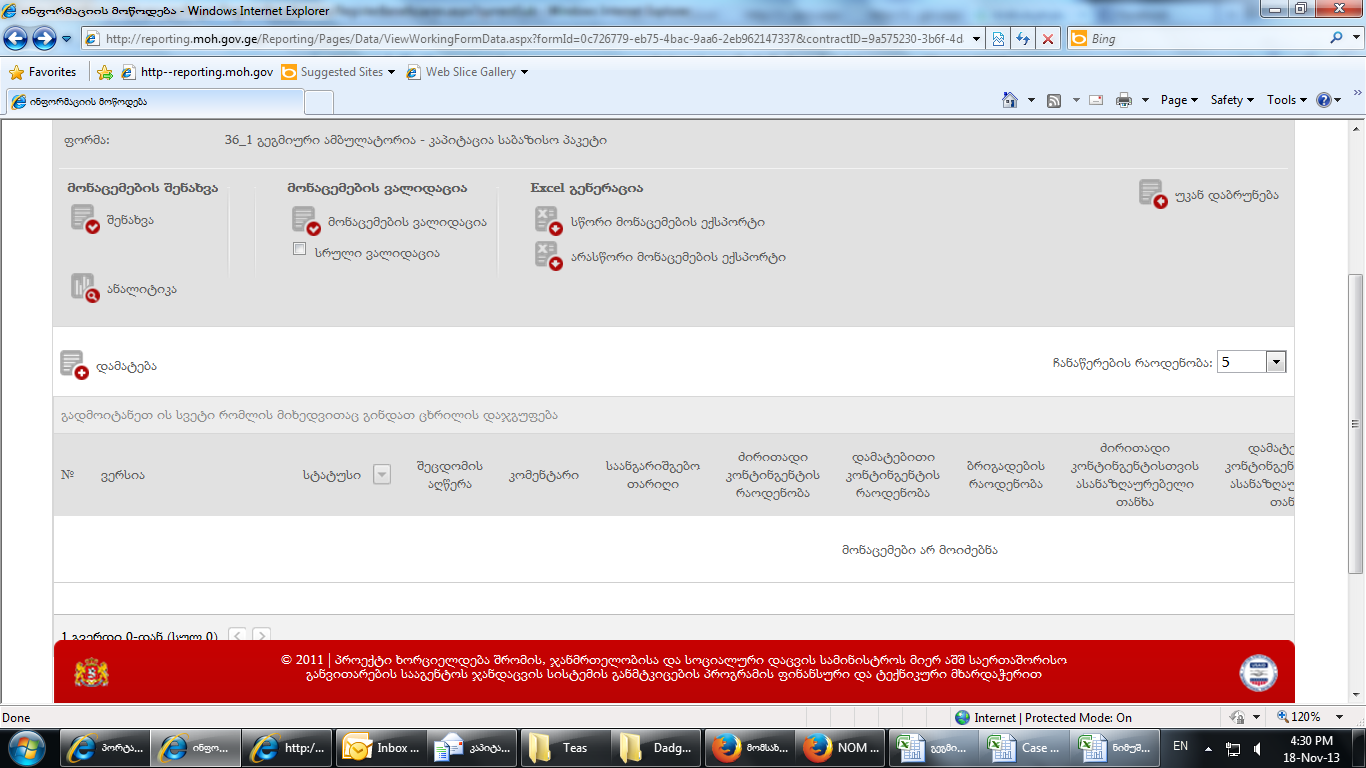Screen dimensions: 1366x768
Task: Enable the სრული ვალიდაცია checkbox
Action: click(299, 249)
